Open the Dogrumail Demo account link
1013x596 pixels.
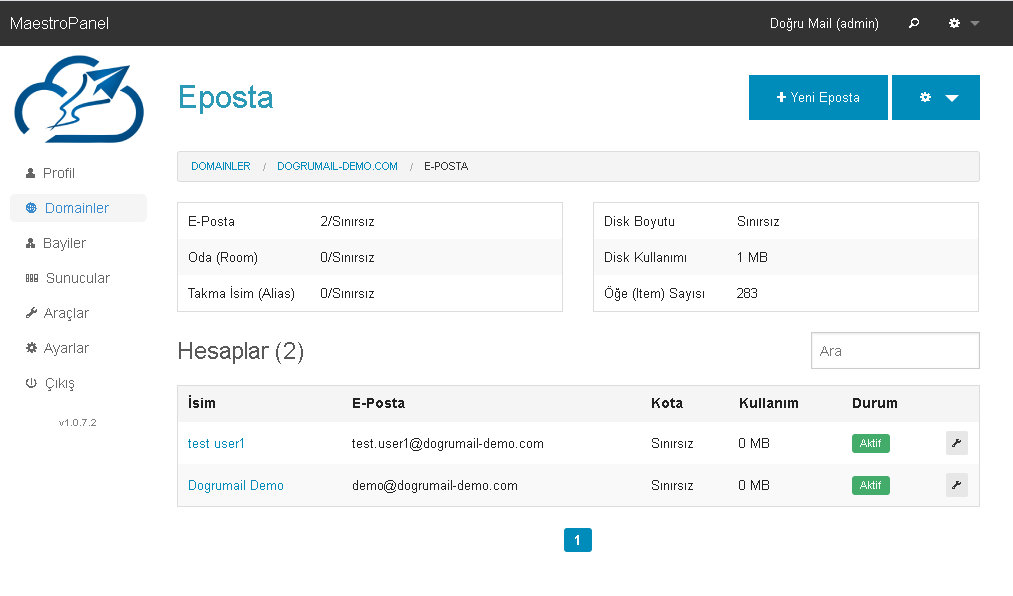[x=236, y=486]
